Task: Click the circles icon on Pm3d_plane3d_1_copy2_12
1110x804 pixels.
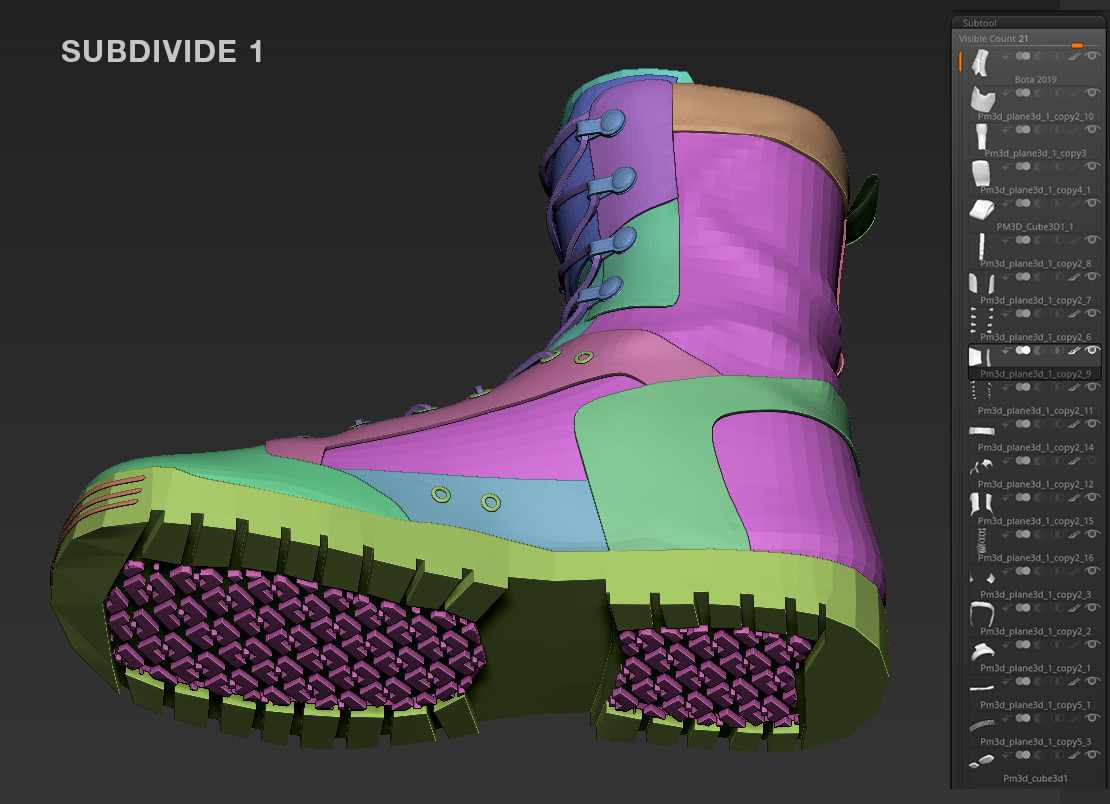Action: (x=1023, y=460)
